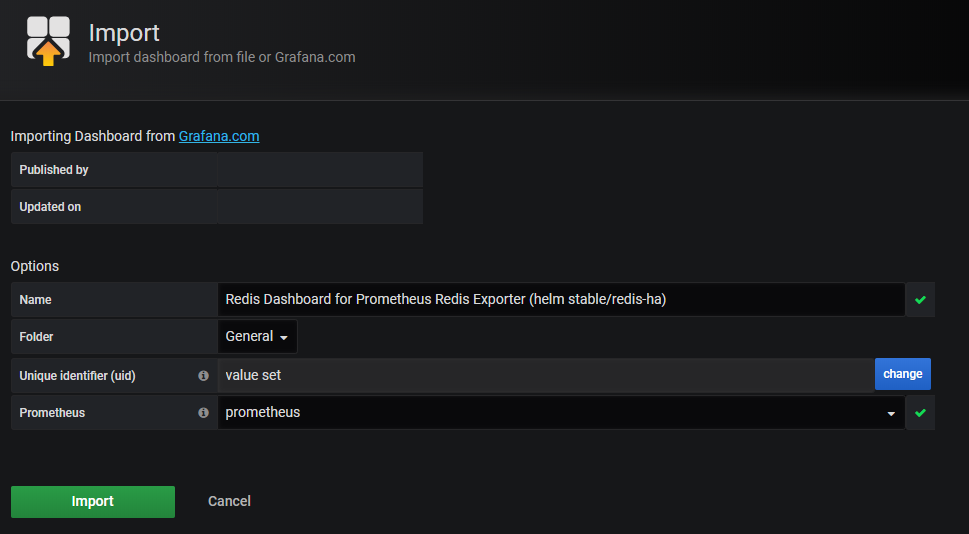Click the Folder row label
969x534 pixels.
pyautogui.click(x=36, y=337)
